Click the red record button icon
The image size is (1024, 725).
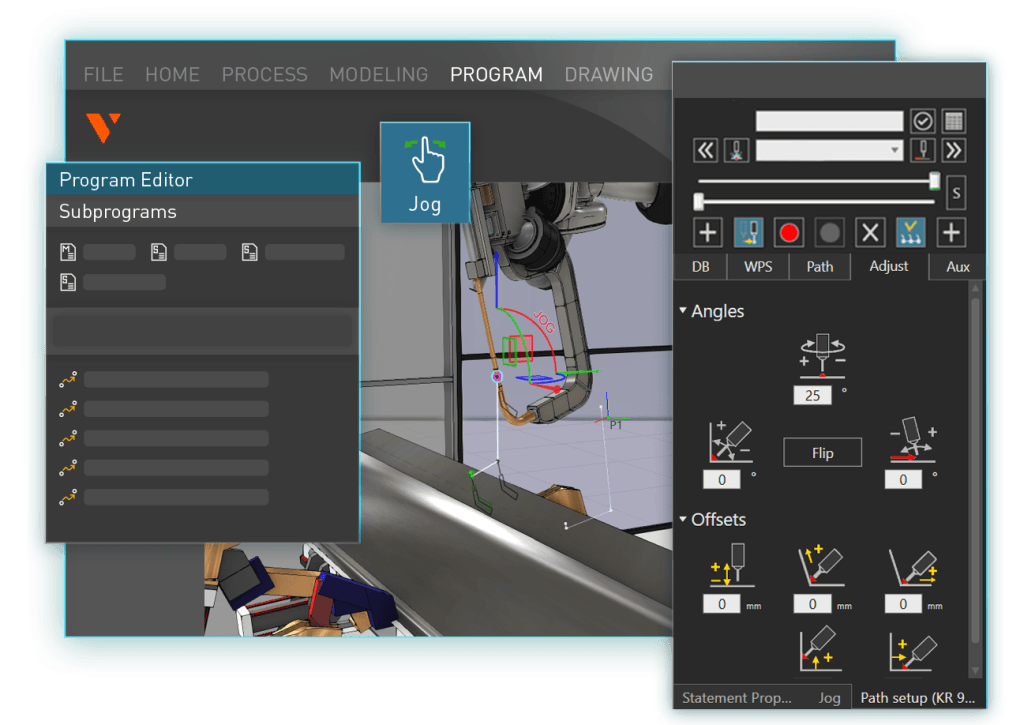(790, 233)
